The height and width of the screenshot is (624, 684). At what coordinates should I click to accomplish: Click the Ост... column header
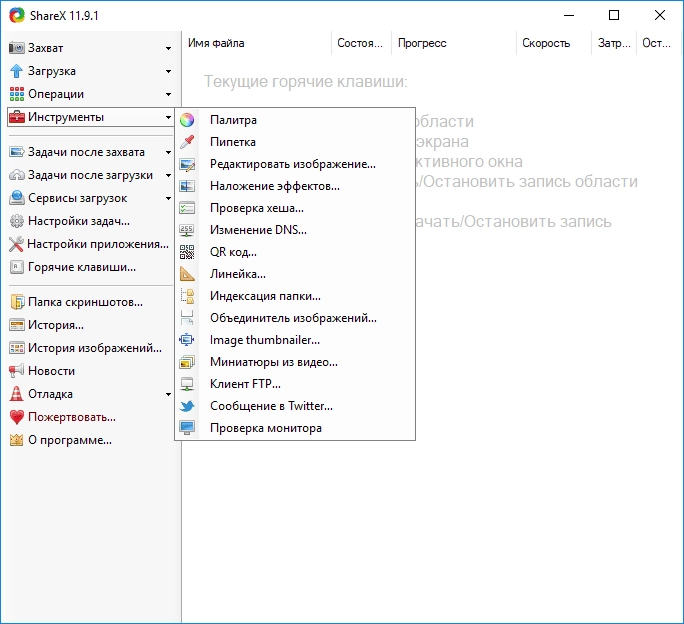(659, 43)
